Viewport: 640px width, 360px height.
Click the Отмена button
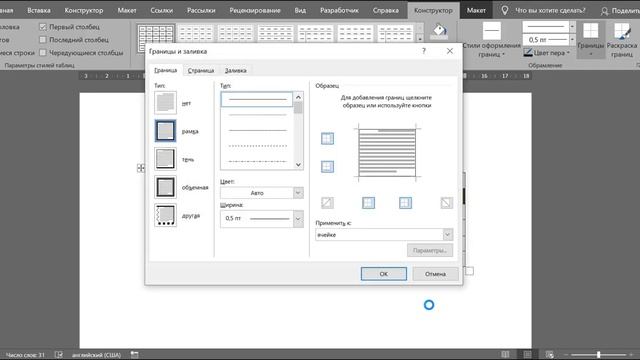coord(435,274)
